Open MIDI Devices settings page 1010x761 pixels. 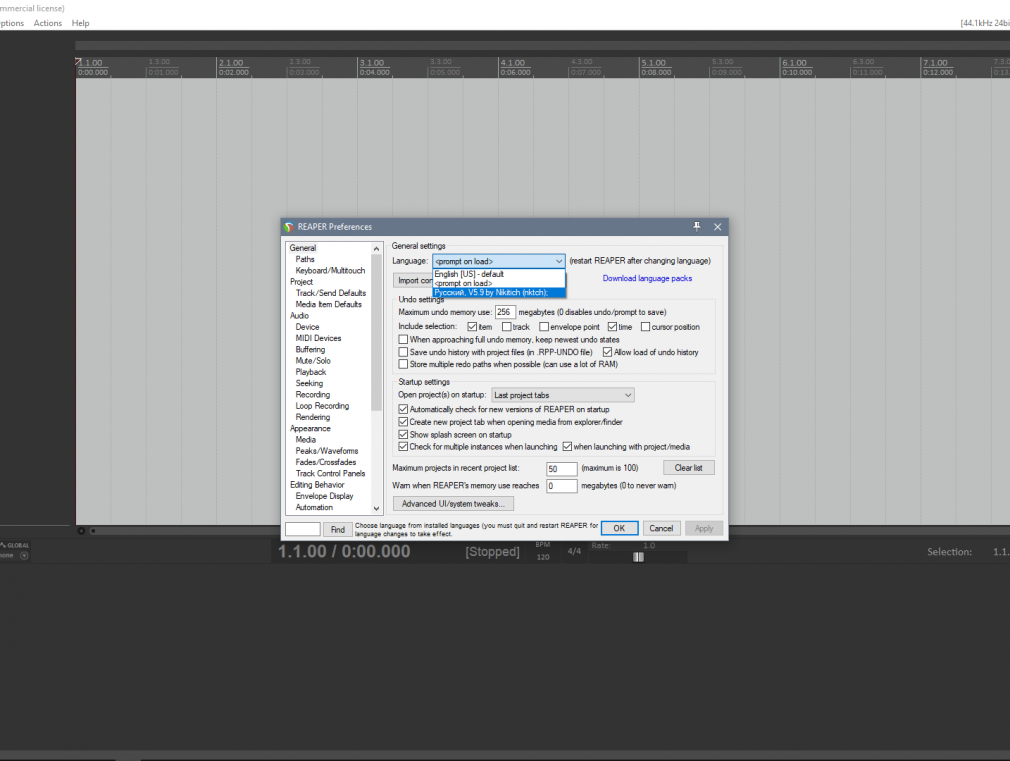(x=318, y=338)
